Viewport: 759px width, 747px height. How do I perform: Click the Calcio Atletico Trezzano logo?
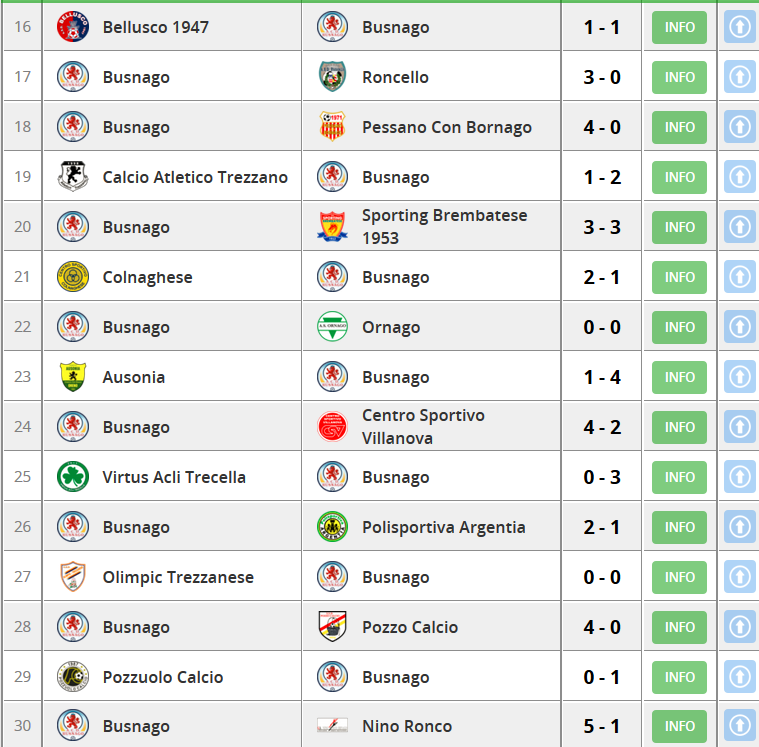[73, 176]
